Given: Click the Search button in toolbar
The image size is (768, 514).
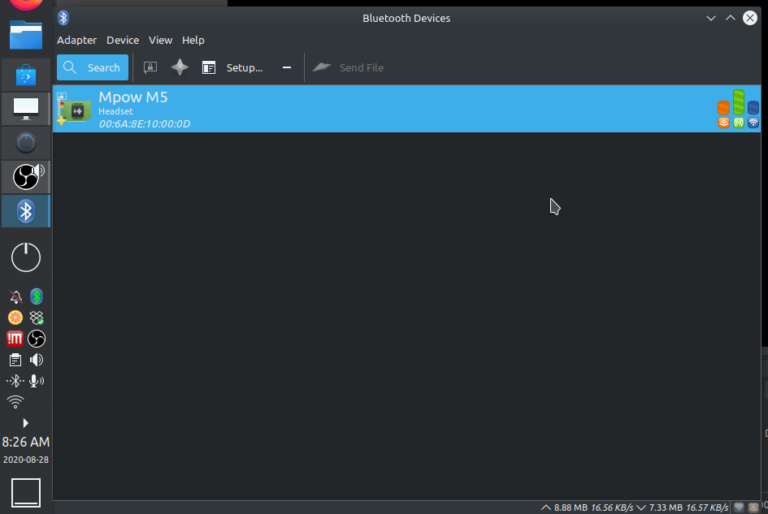Looking at the screenshot, I should pos(92,68).
